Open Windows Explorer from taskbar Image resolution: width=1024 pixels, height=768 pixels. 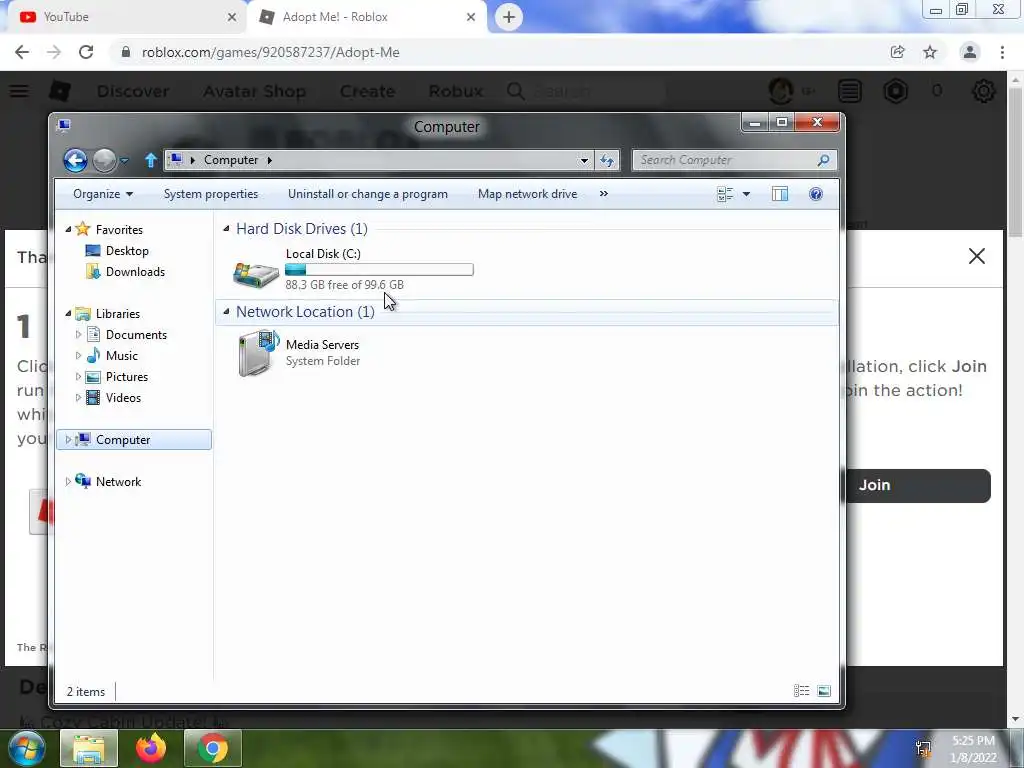coord(89,748)
